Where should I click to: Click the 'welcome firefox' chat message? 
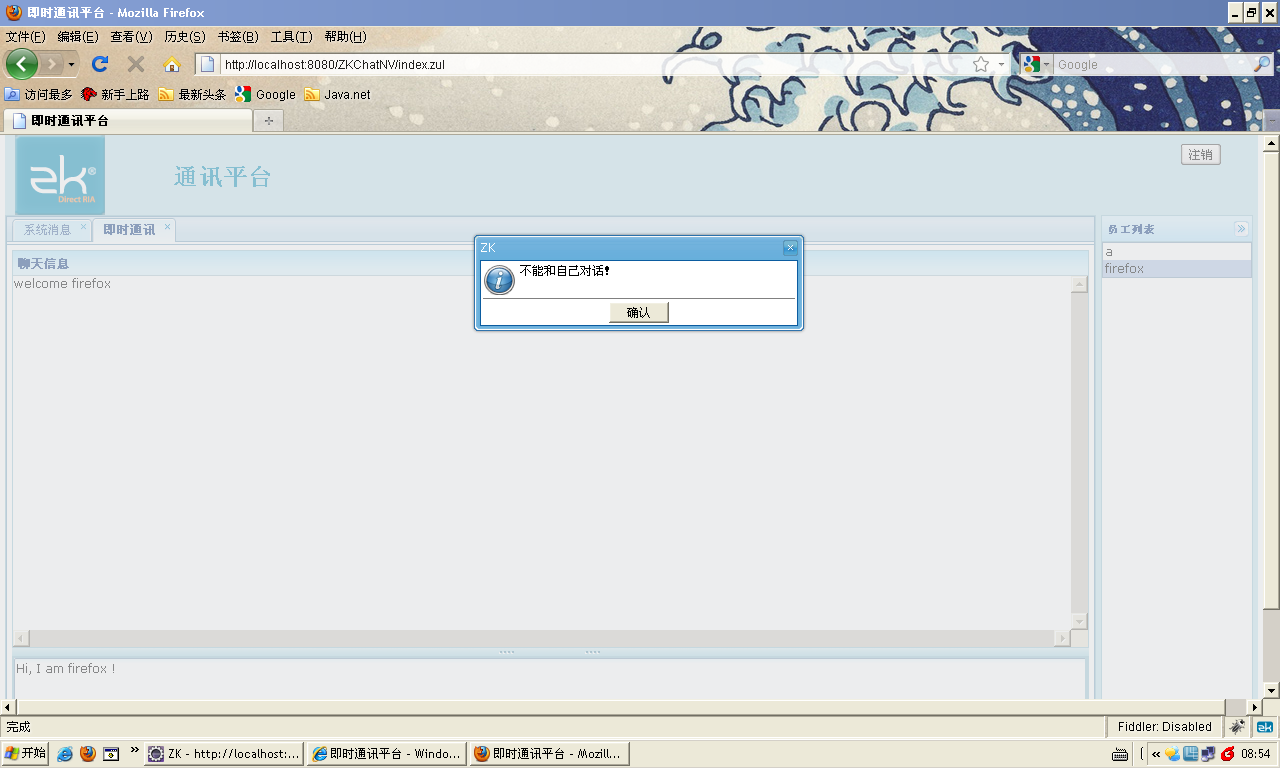coord(62,284)
